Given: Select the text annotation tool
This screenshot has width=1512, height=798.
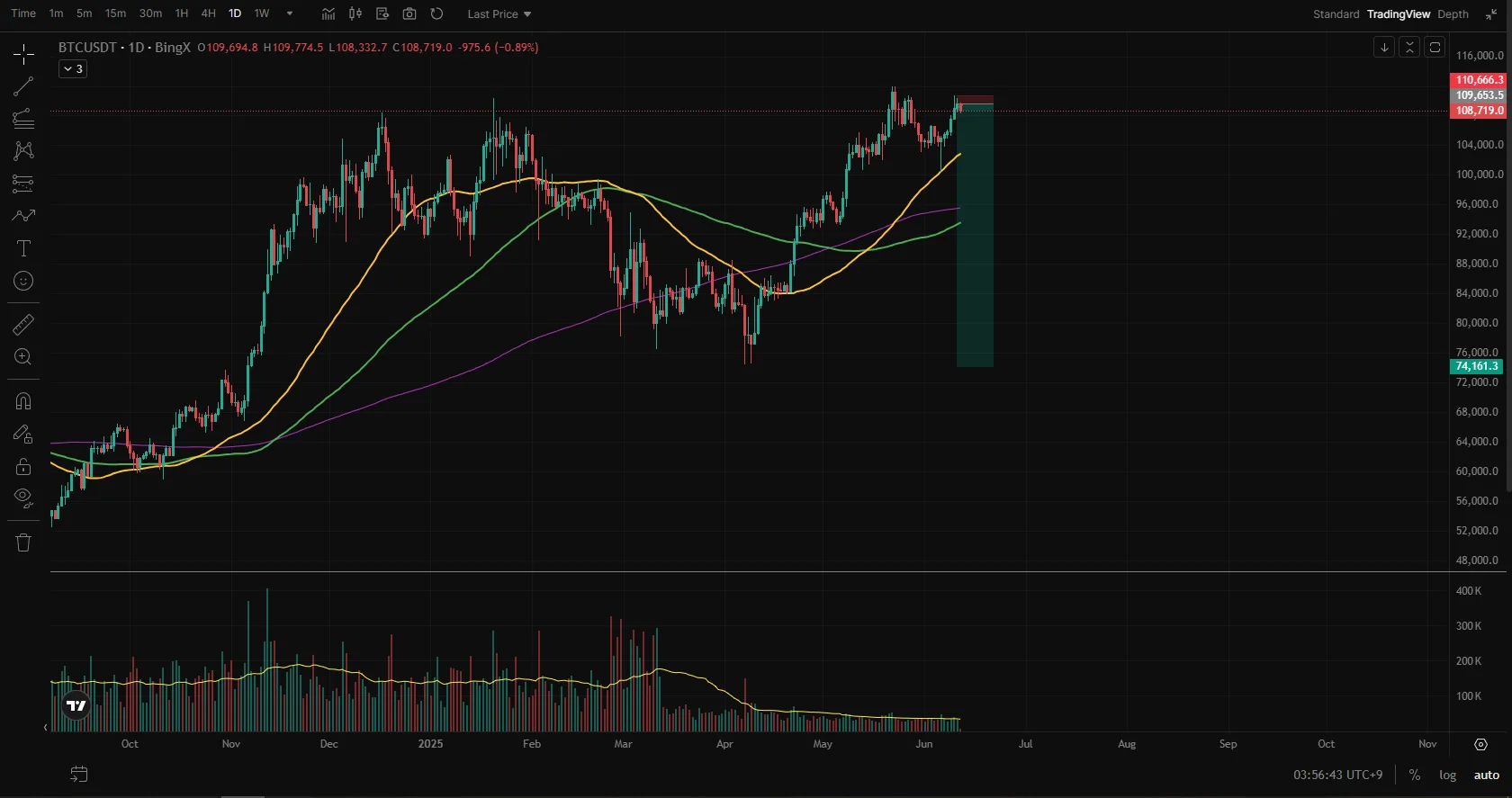Looking at the screenshot, I should click(23, 248).
